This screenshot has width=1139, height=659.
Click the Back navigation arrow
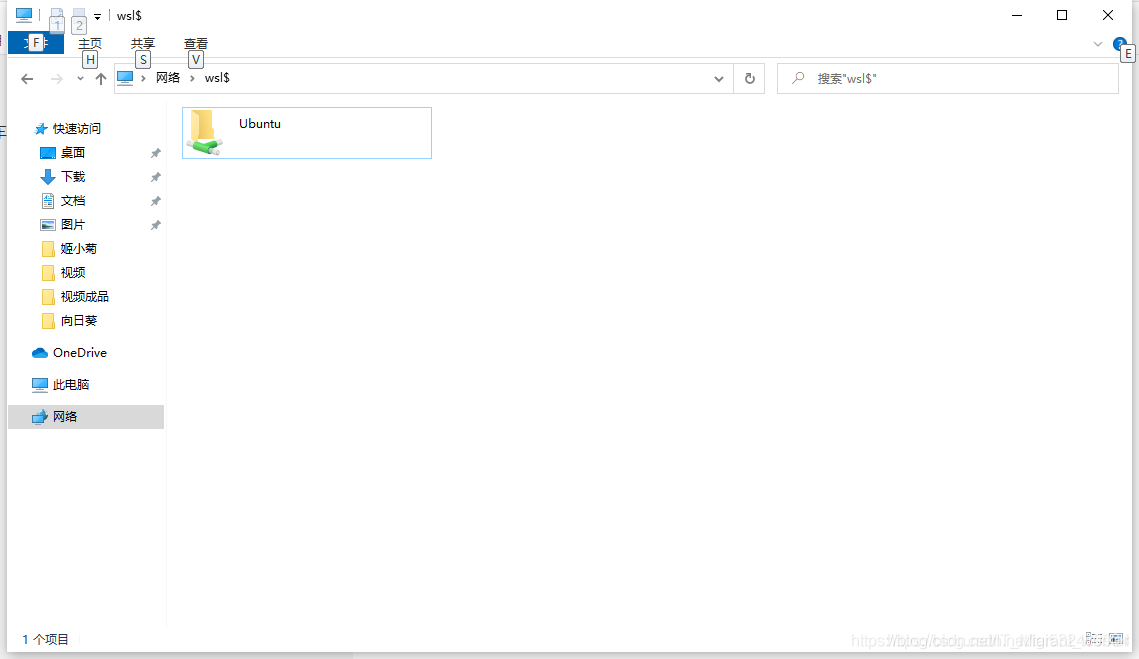pyautogui.click(x=27, y=78)
